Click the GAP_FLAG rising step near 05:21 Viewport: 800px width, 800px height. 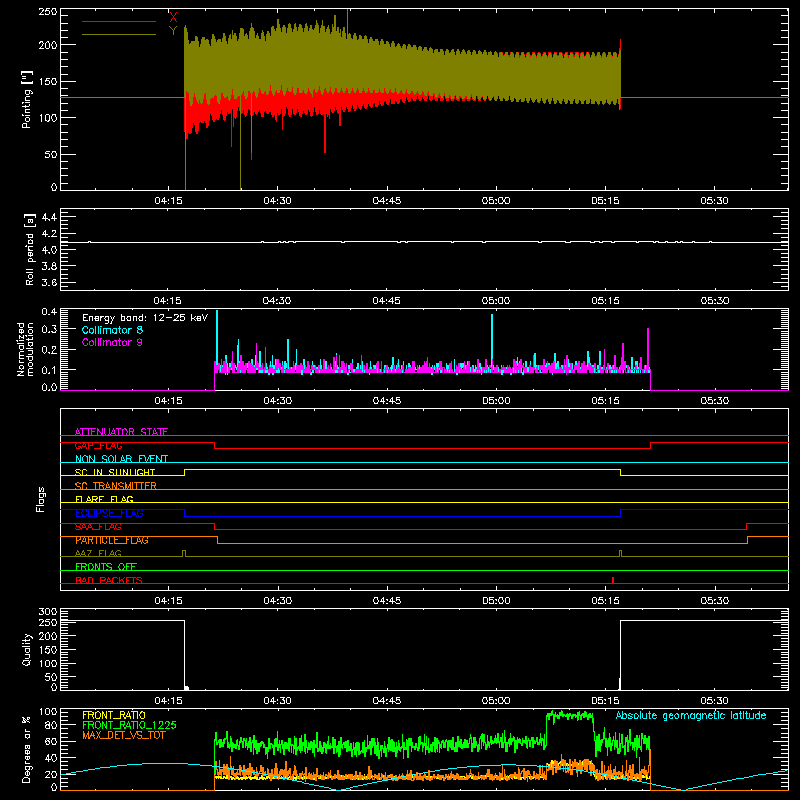(x=651, y=445)
